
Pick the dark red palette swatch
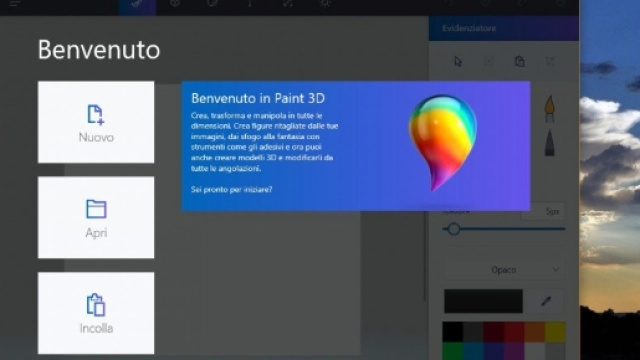coord(493,332)
